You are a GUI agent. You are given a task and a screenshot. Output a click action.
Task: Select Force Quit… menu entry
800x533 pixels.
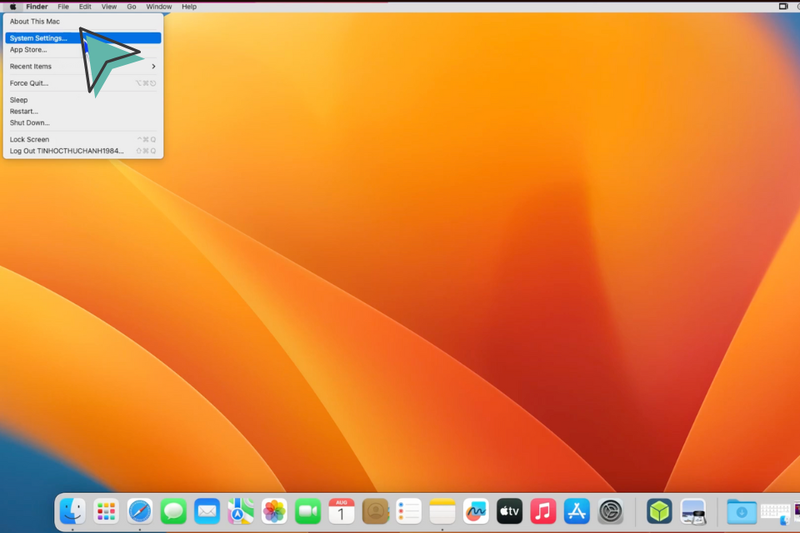tap(83, 83)
